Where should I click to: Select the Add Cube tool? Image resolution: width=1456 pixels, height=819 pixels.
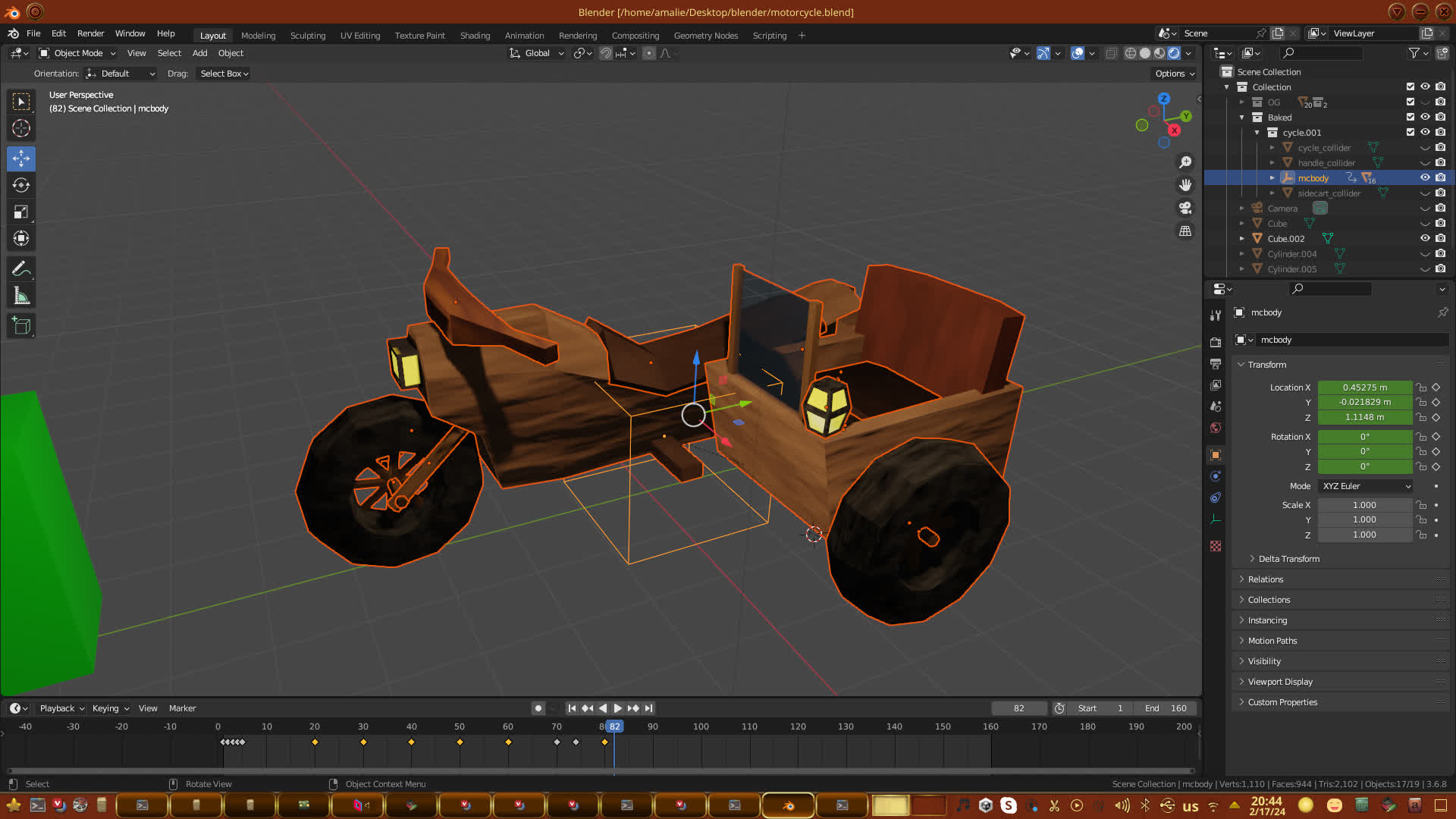click(x=21, y=326)
